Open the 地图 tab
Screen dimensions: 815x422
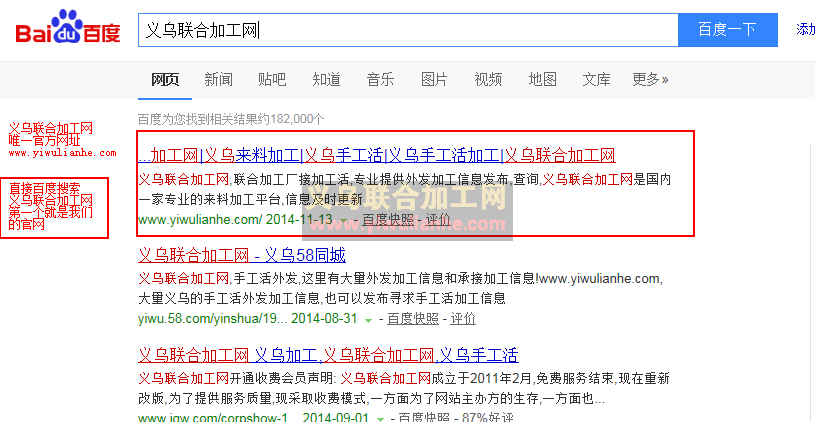pyautogui.click(x=543, y=80)
